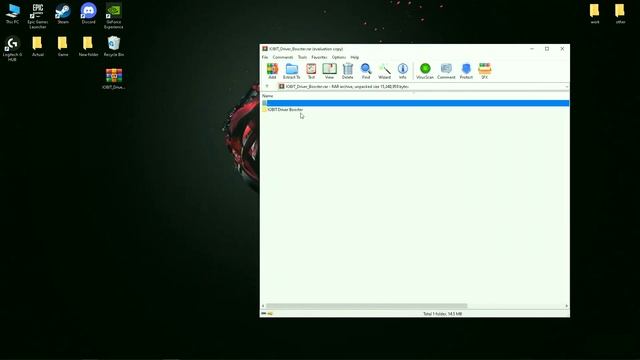Select the other folder on desktop
Screen dimensions: 640x360
click(x=620, y=14)
